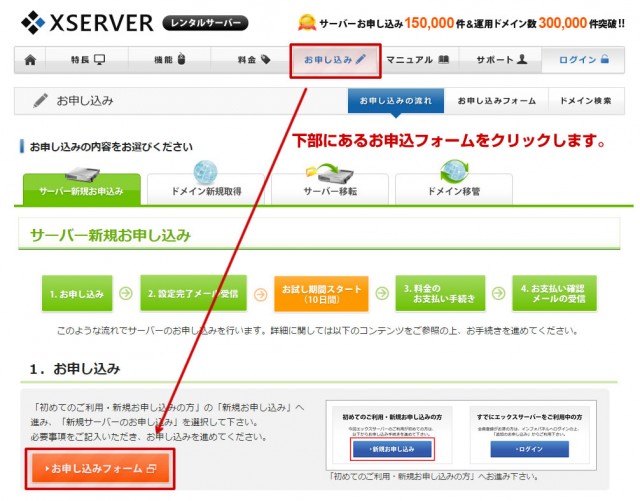Click step 1. お申し込み green box

click(x=77, y=294)
